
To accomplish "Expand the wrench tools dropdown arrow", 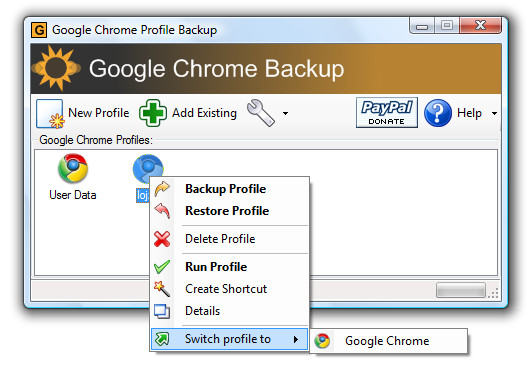I will [286, 113].
